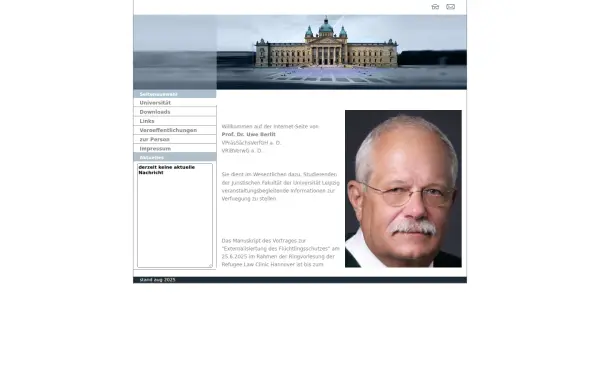Click 'derzeit keine aktuelle Nachricht' text
This screenshot has width=600, height=375.
pyautogui.click(x=167, y=170)
